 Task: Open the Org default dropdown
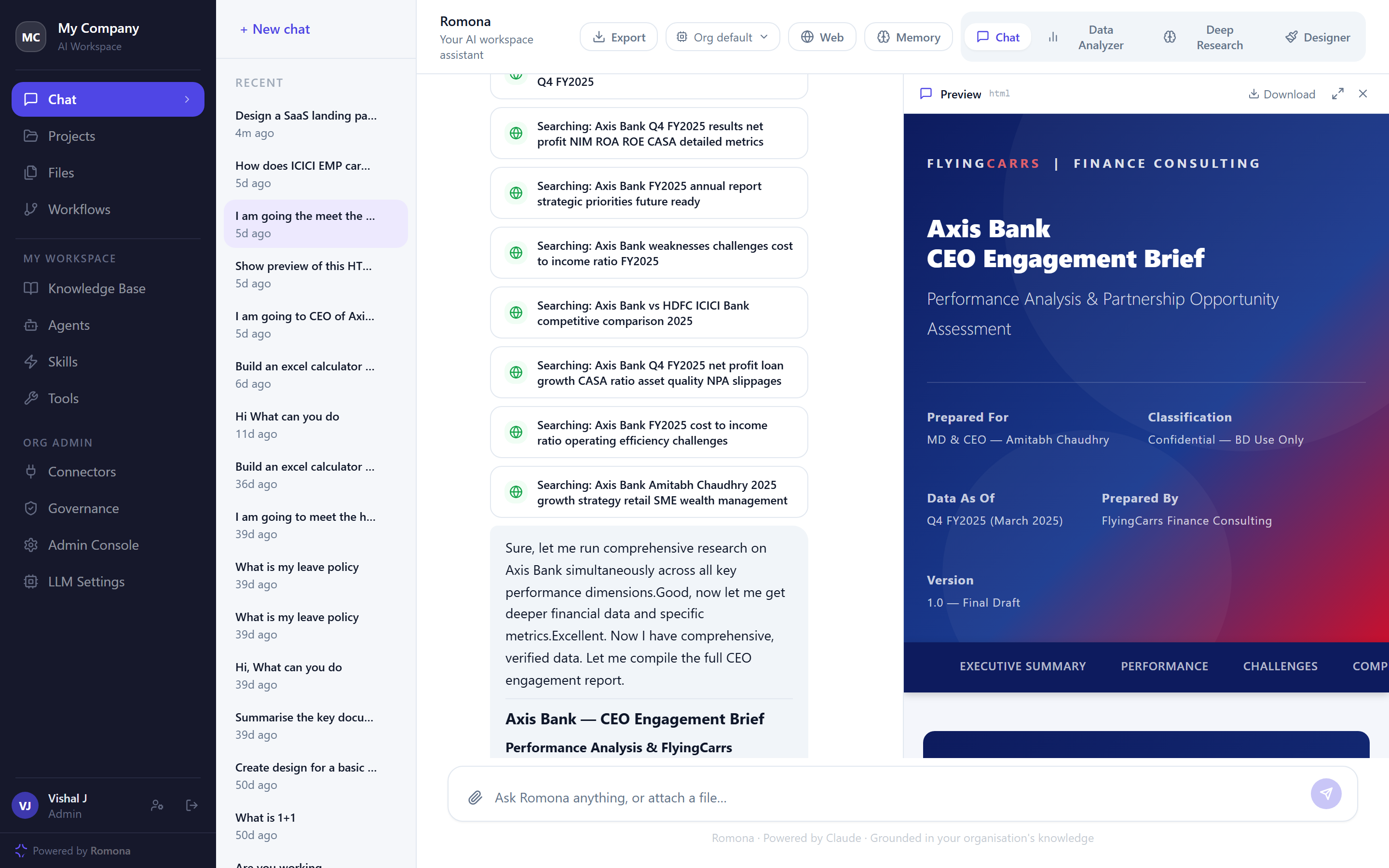722,37
